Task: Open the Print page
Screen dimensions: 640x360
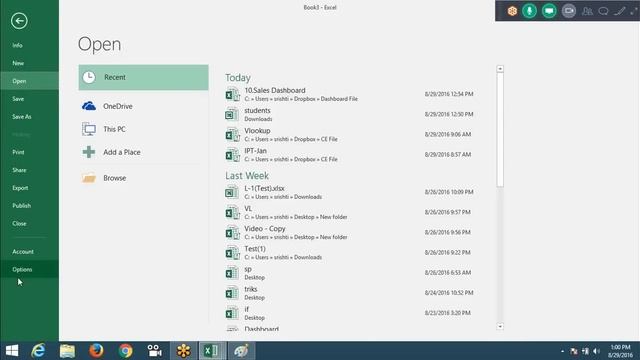Action: 18,152
